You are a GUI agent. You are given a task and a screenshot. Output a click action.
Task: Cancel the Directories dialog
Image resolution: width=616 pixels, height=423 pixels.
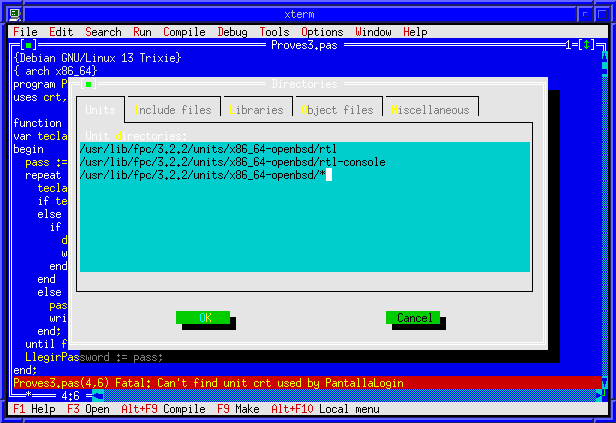click(413, 317)
